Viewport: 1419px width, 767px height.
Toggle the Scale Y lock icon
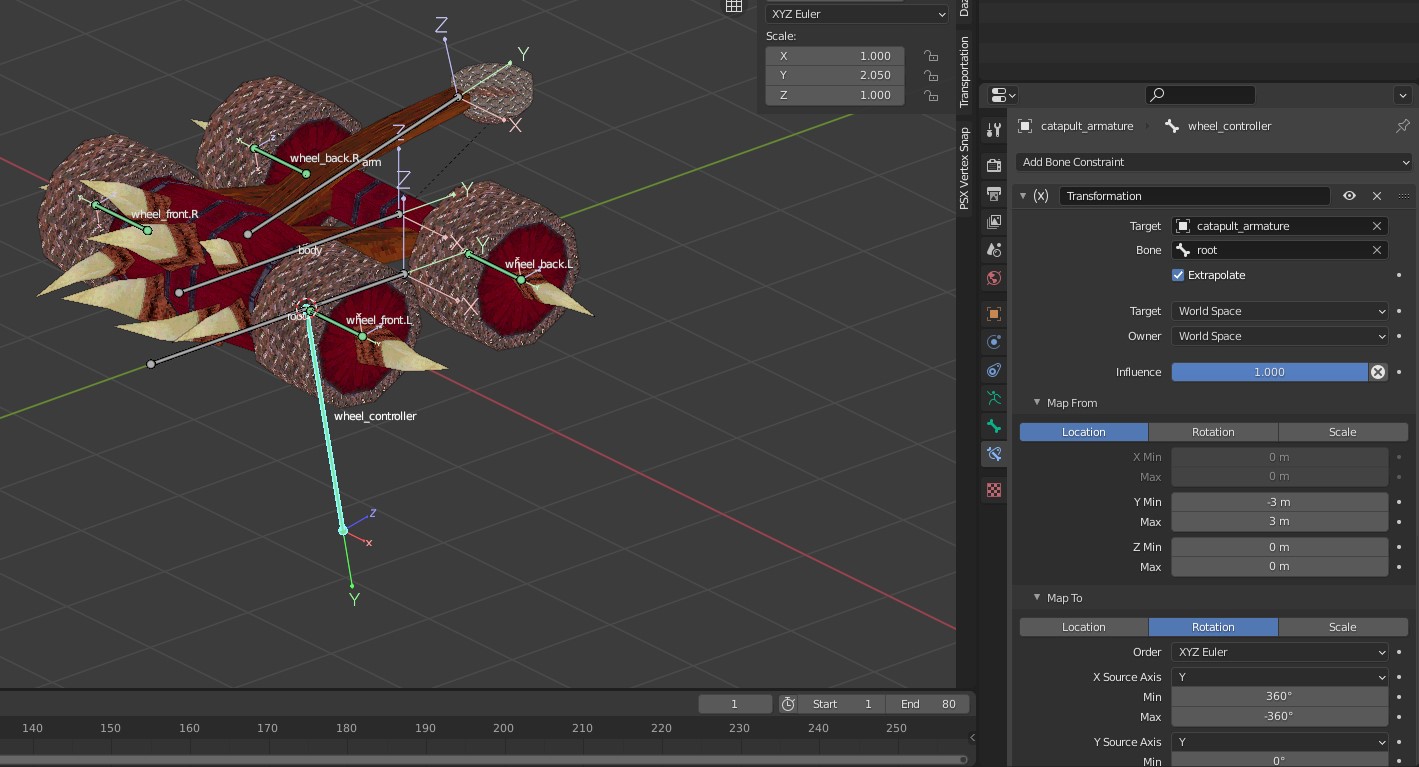[931, 76]
